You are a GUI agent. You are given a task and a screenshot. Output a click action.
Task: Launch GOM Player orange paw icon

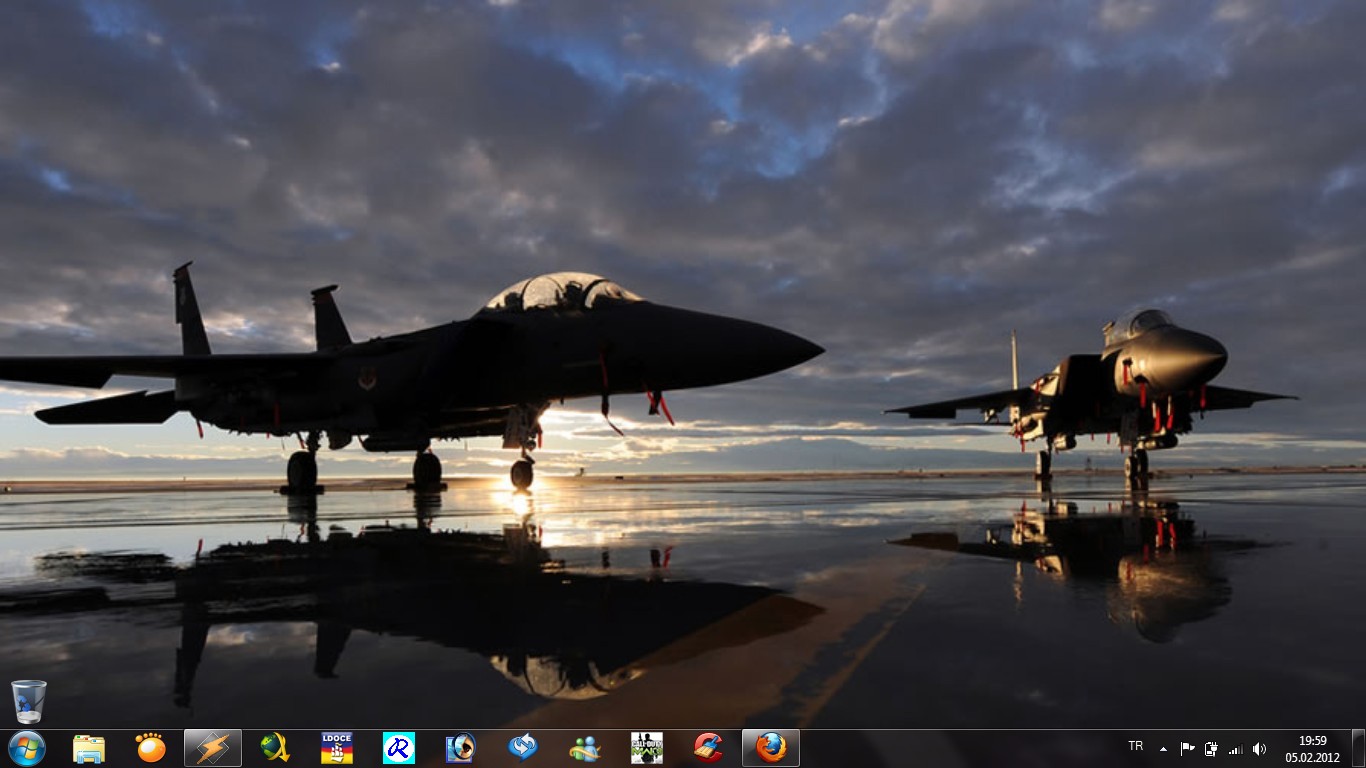click(x=151, y=748)
